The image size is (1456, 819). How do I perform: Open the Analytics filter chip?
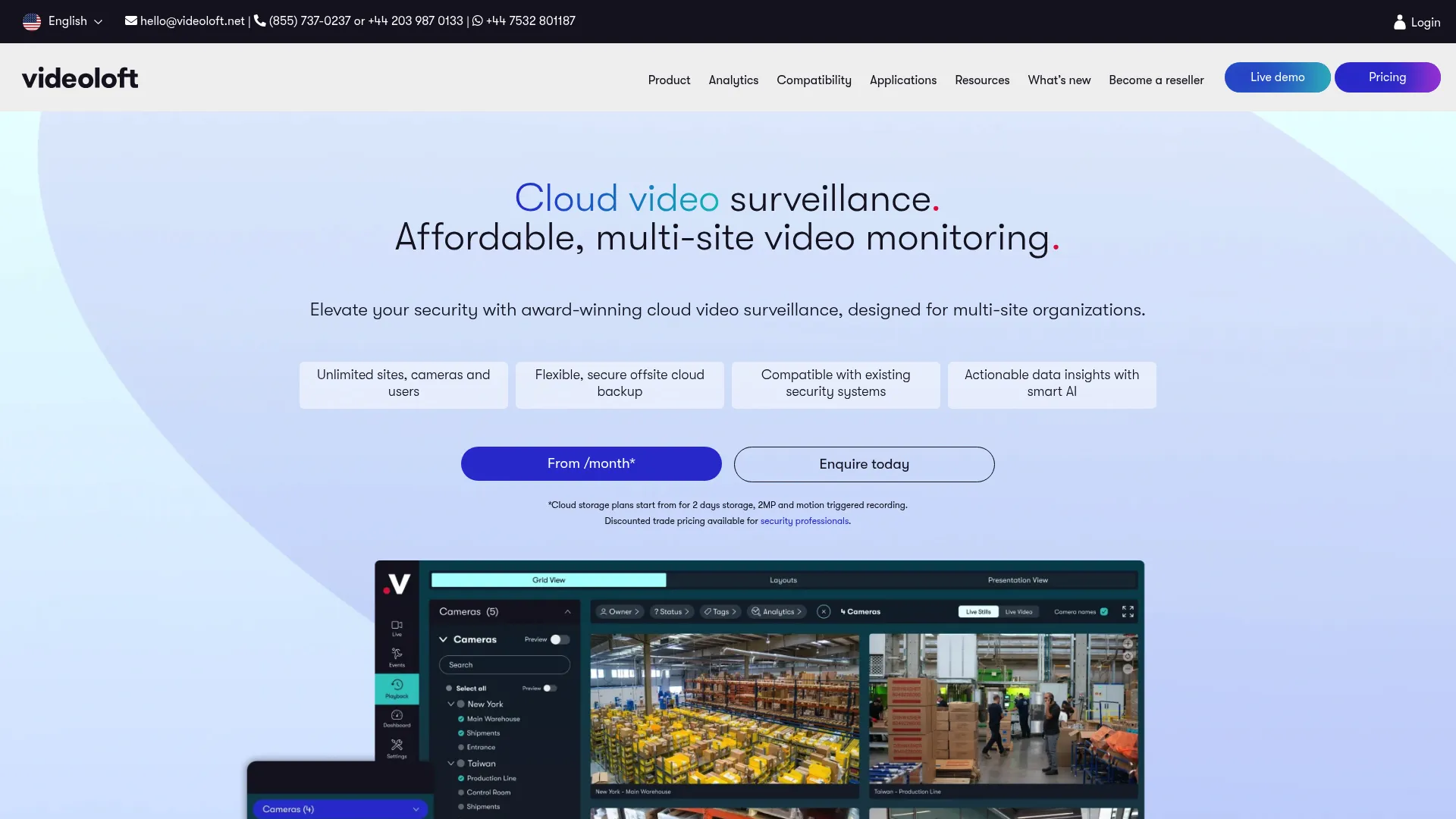pyautogui.click(x=776, y=612)
